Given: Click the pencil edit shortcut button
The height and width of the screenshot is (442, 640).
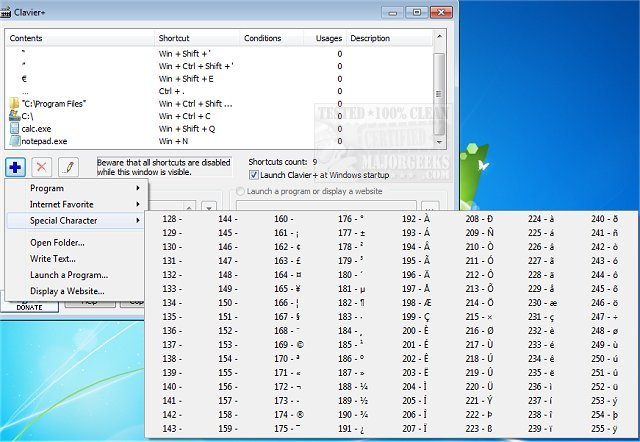Looking at the screenshot, I should (68, 166).
